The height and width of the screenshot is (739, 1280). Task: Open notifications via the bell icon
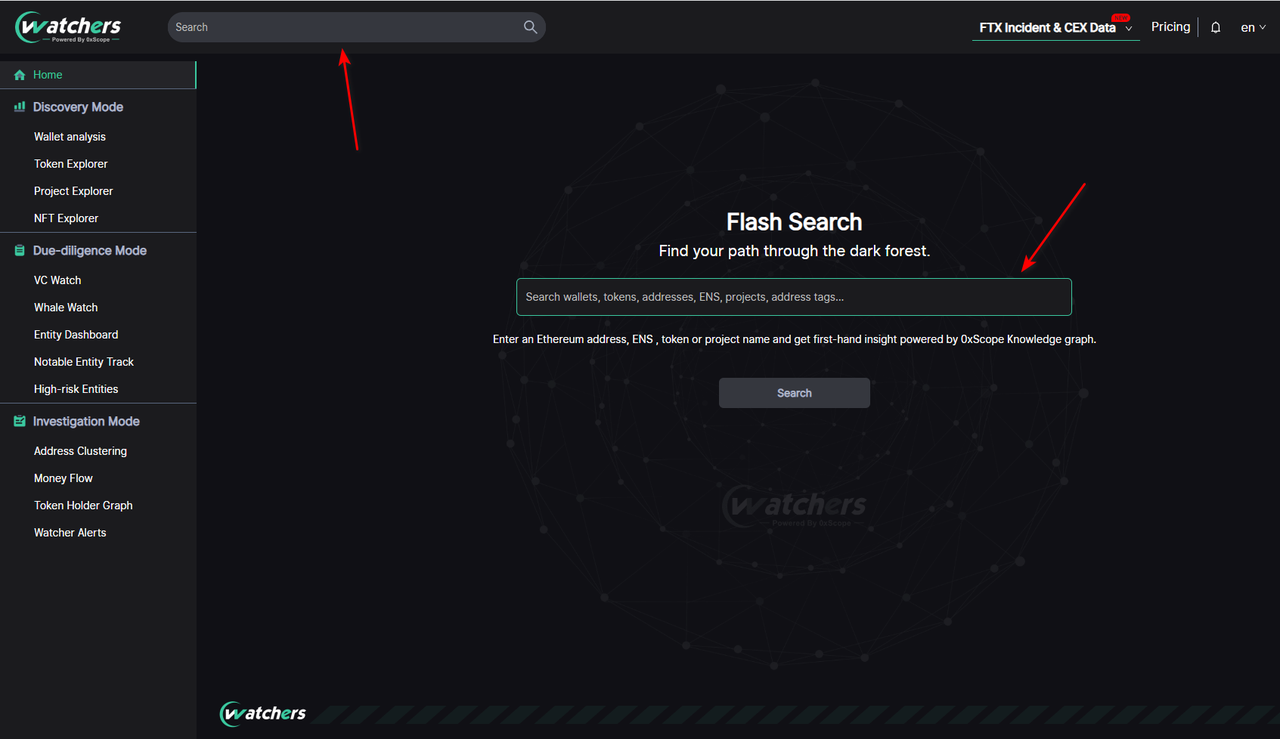(x=1216, y=28)
